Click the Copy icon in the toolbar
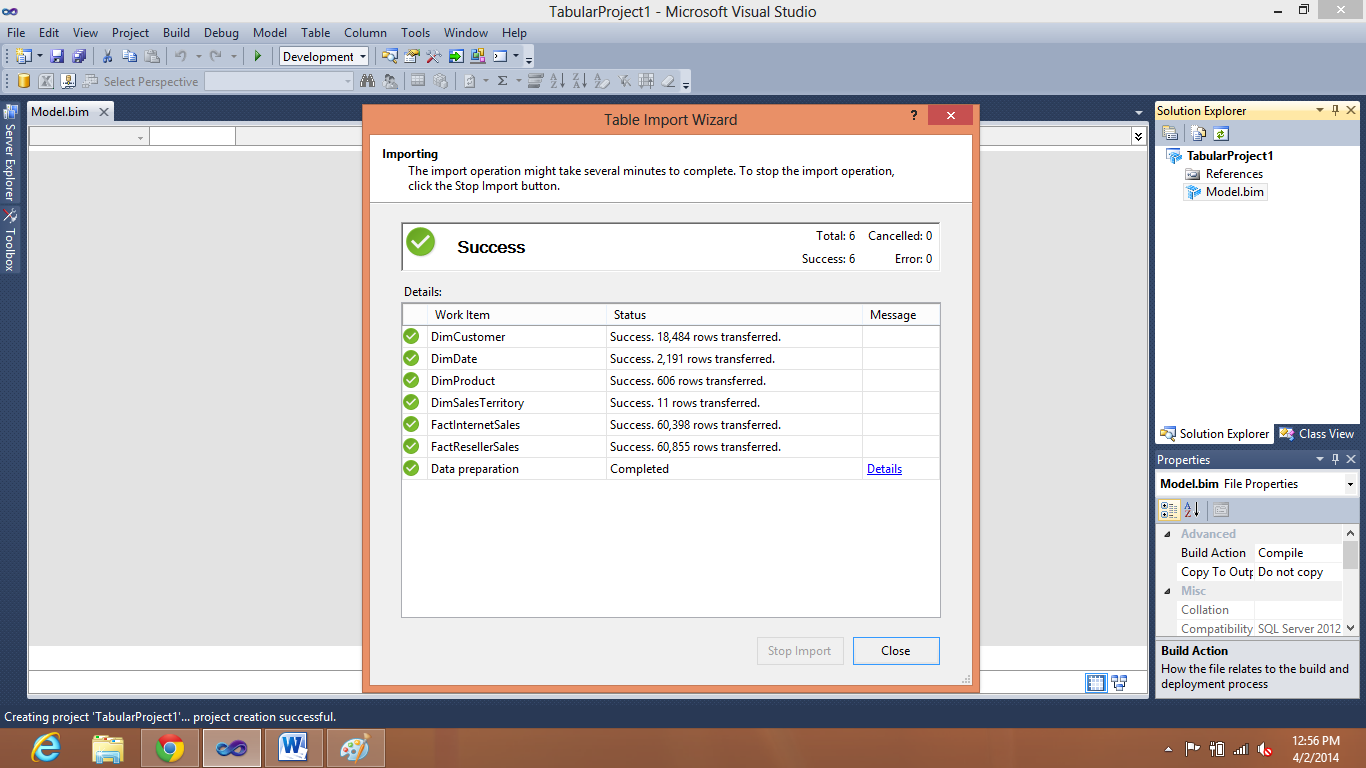 tap(129, 56)
